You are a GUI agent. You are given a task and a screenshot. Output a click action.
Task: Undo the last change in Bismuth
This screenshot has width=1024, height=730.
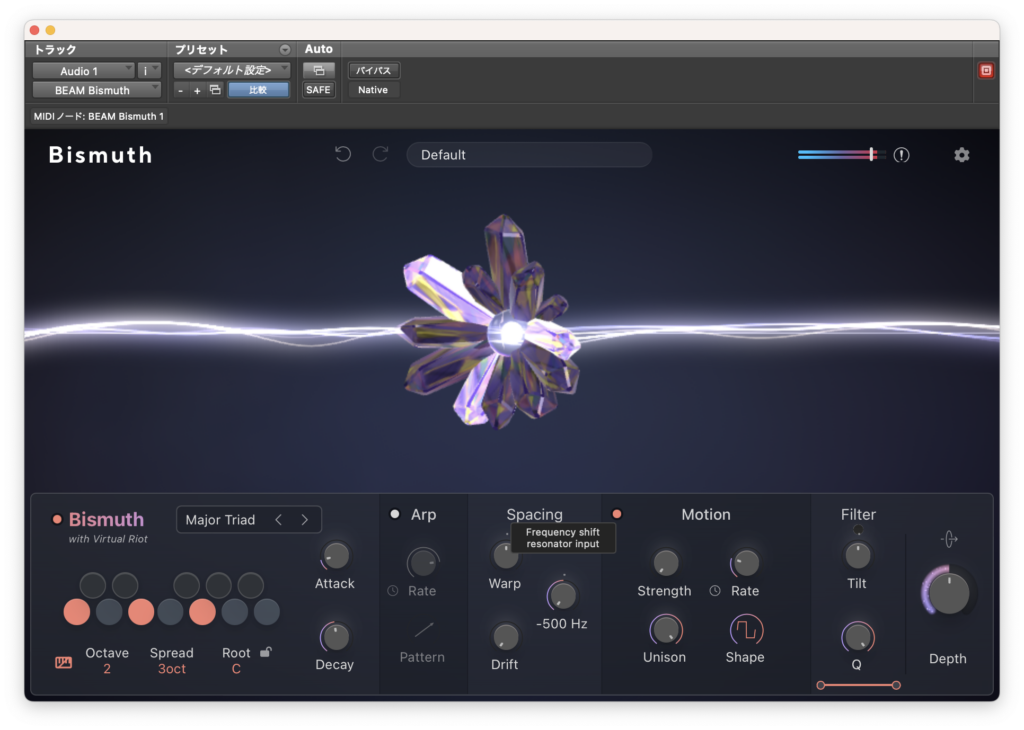(x=343, y=154)
